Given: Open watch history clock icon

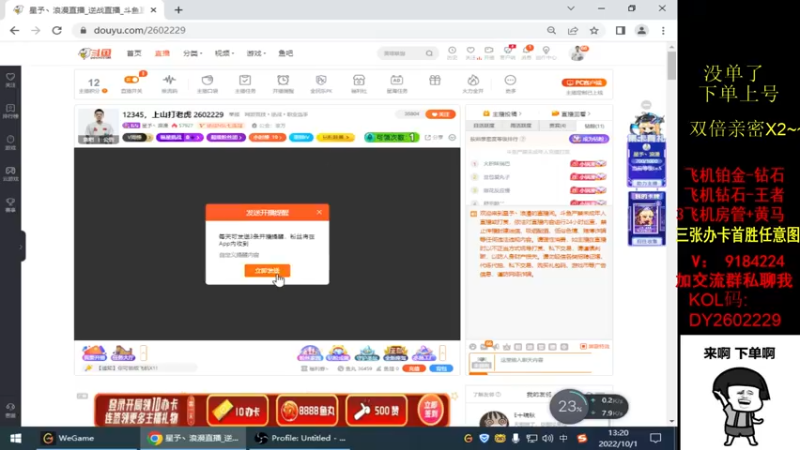Looking at the screenshot, I should [x=452, y=51].
